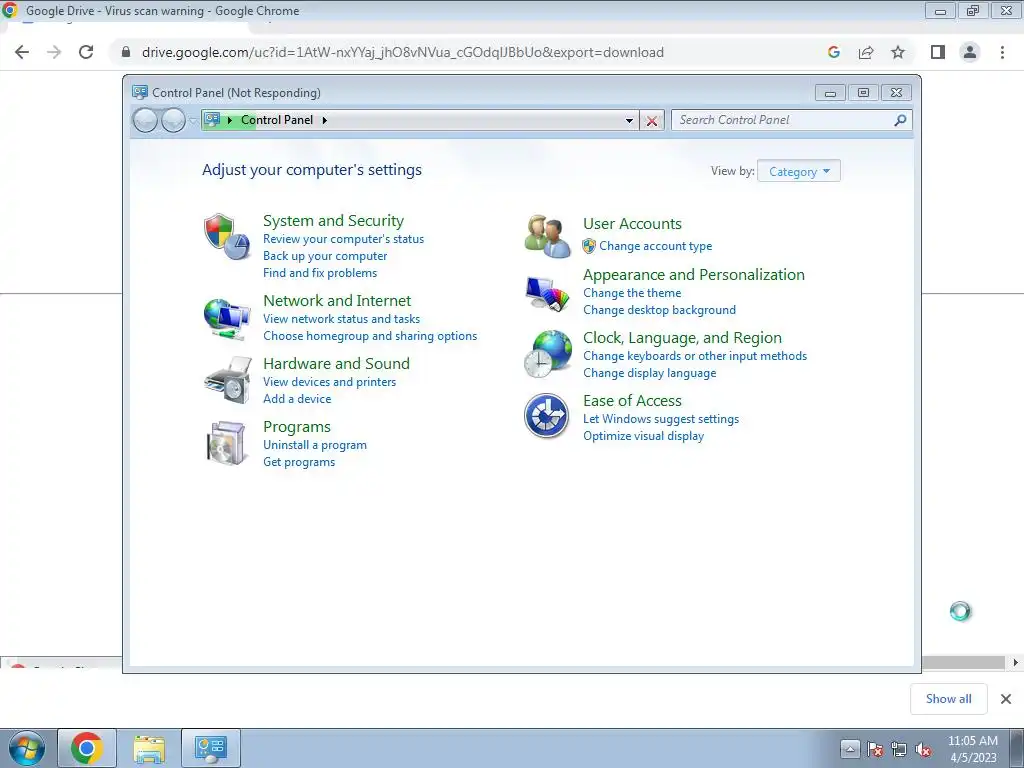
Task: Open the View by Category dropdown
Action: [x=799, y=171]
